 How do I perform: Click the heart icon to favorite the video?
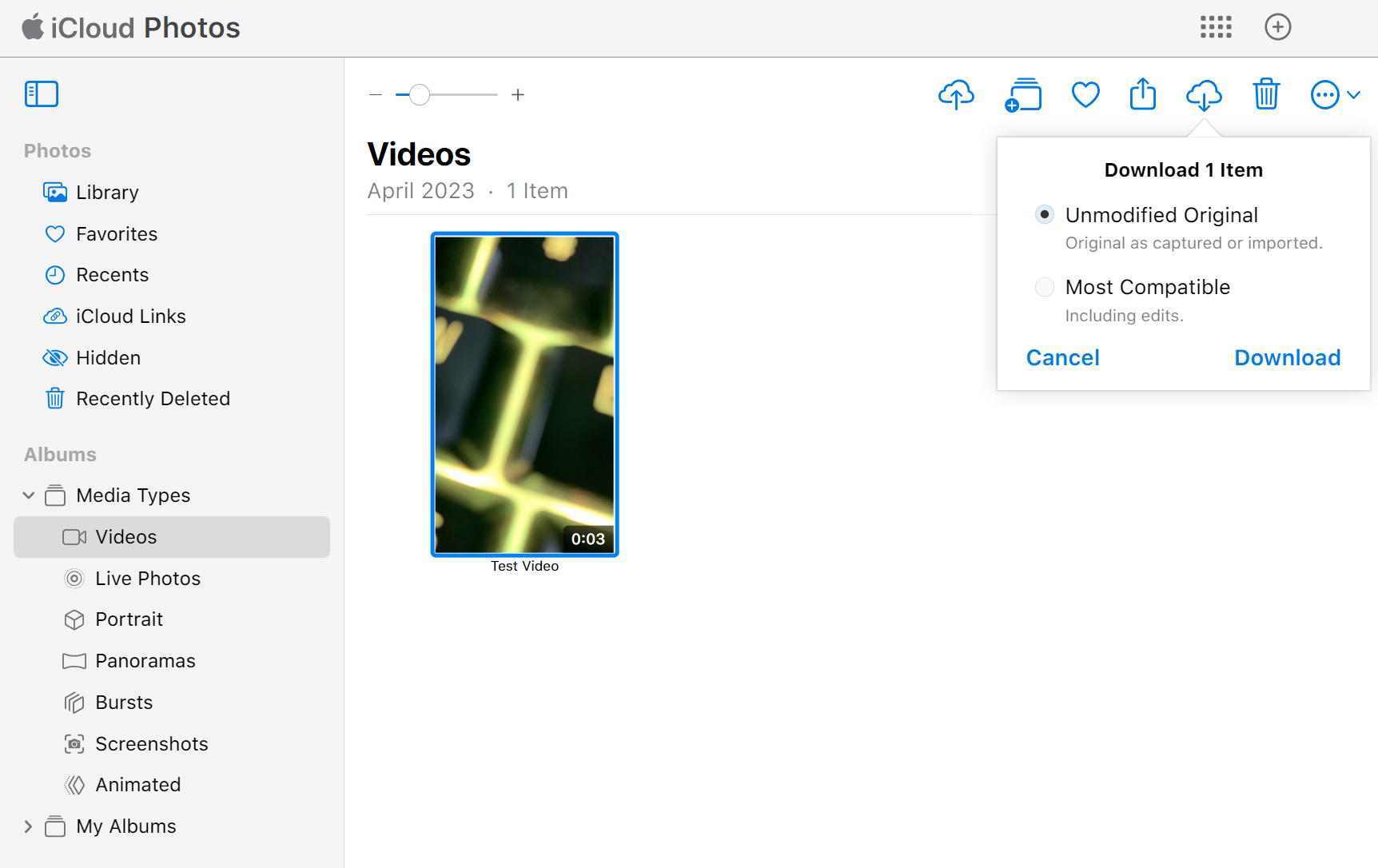(1085, 94)
